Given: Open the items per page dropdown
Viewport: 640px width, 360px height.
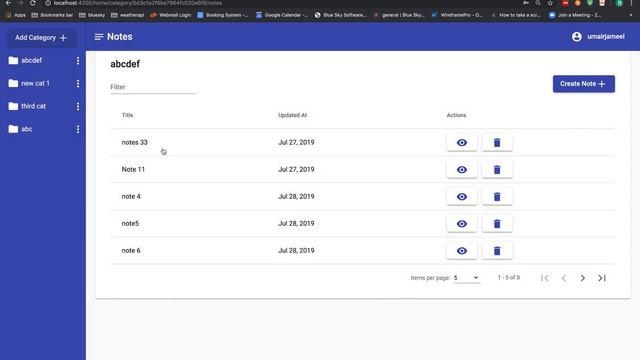Looking at the screenshot, I should click(466, 278).
